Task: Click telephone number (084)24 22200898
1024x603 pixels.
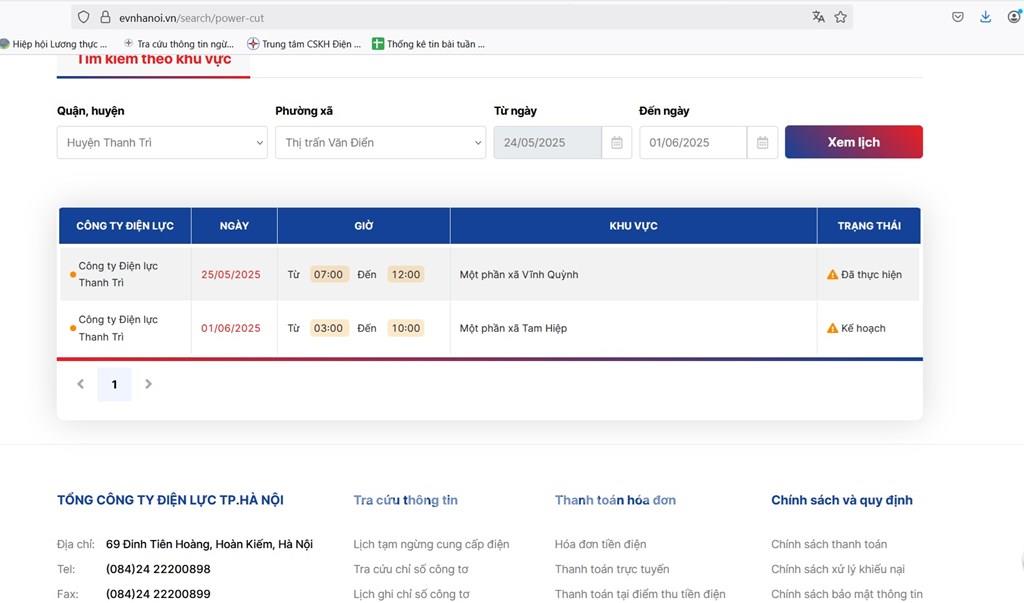Action: pos(158,569)
